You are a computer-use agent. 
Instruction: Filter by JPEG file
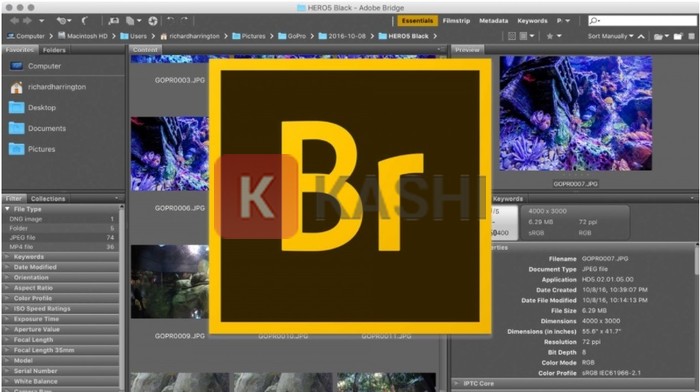coord(61,238)
